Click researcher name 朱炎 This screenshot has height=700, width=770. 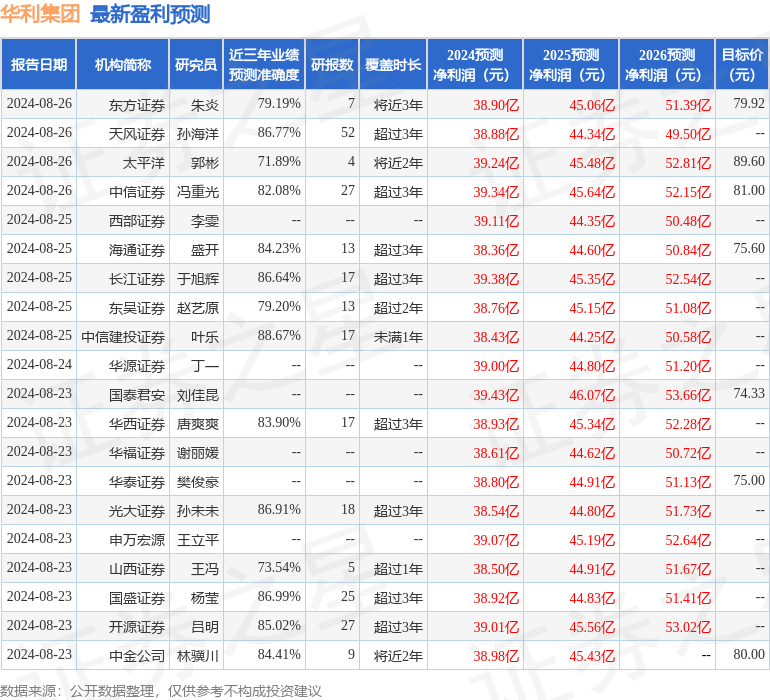tap(205, 105)
